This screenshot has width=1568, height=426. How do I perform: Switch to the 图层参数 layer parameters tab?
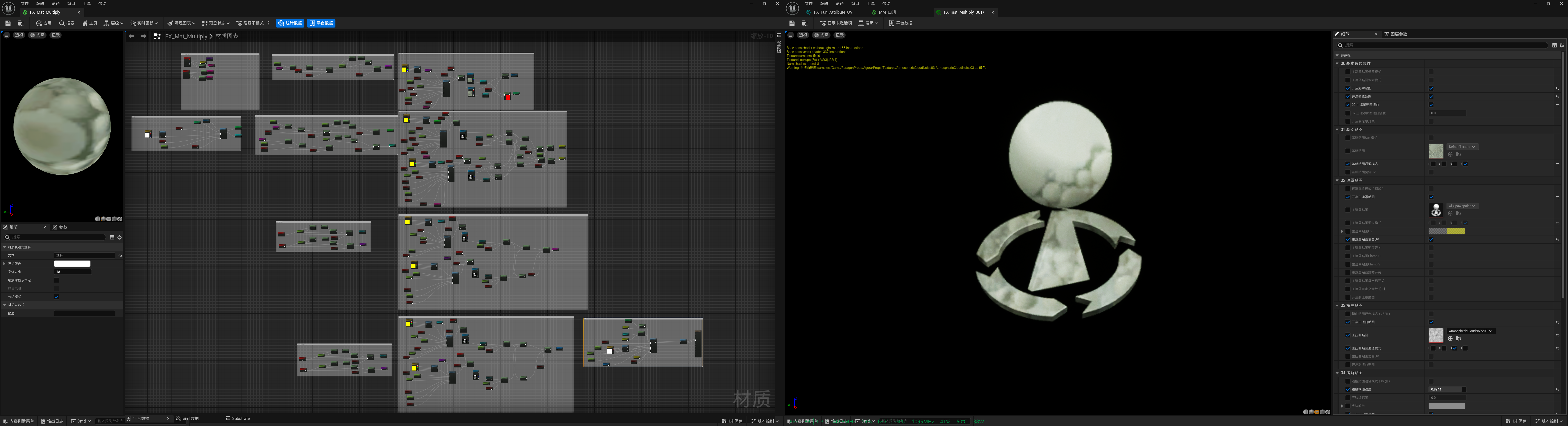click(x=1396, y=34)
